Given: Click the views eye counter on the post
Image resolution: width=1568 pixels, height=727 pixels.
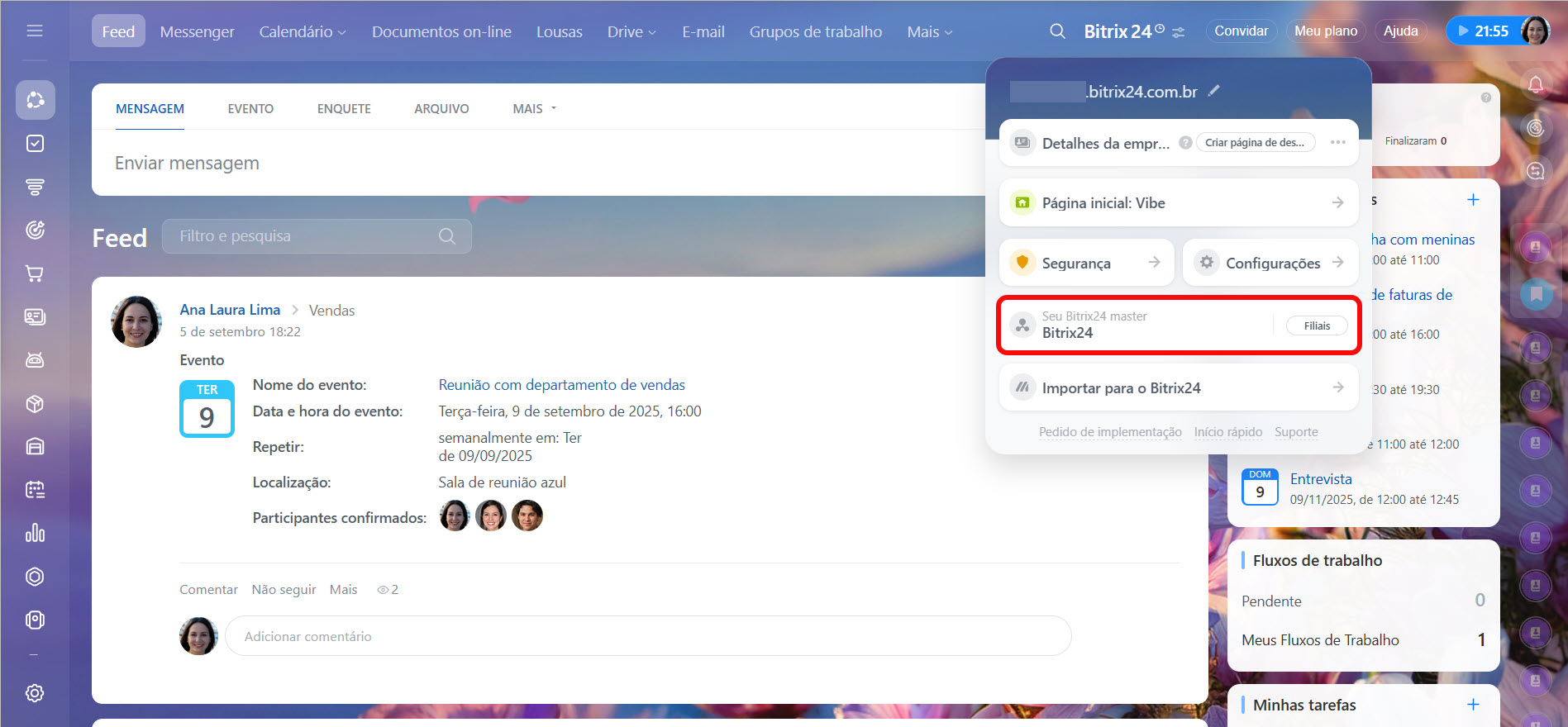Looking at the screenshot, I should pyautogui.click(x=388, y=590).
